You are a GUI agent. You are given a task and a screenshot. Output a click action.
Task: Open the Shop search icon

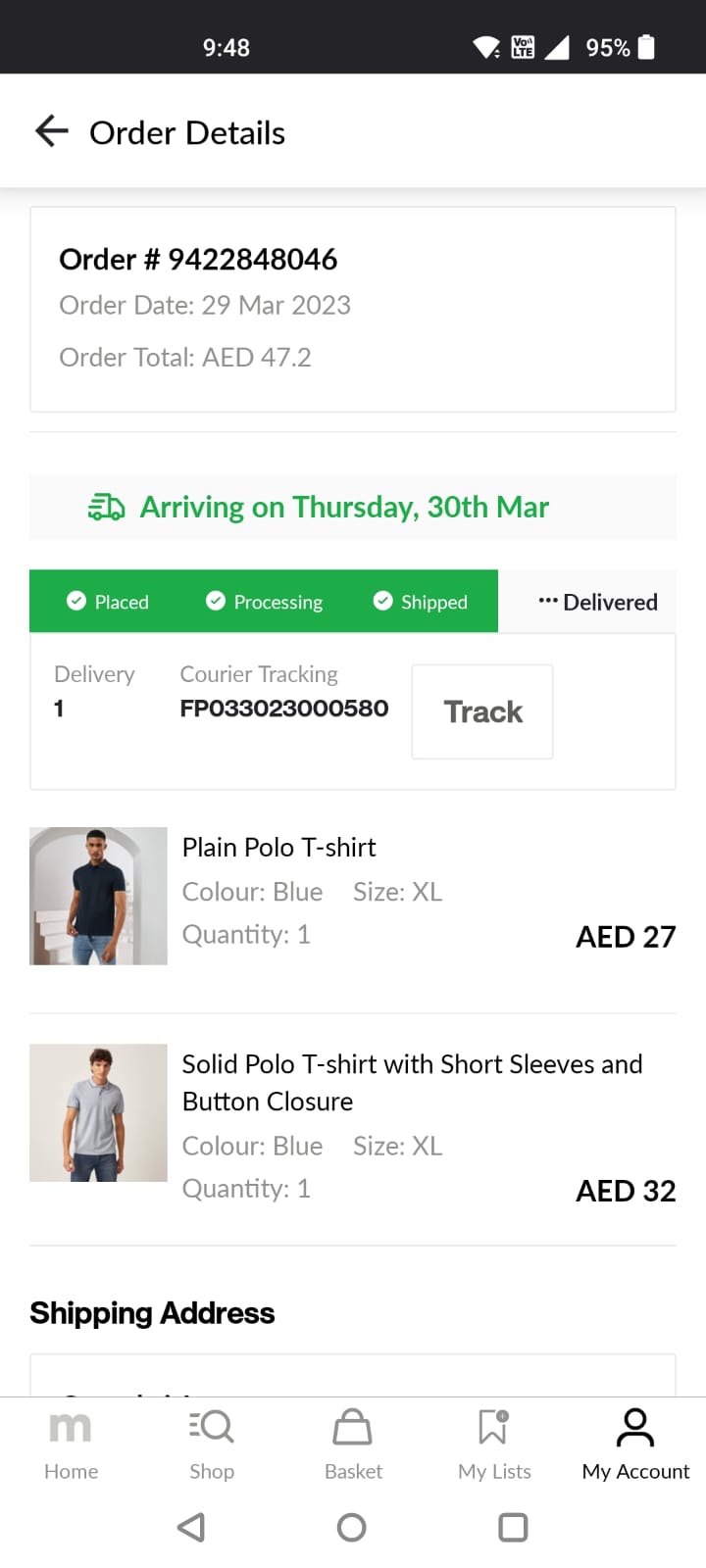tap(212, 1427)
